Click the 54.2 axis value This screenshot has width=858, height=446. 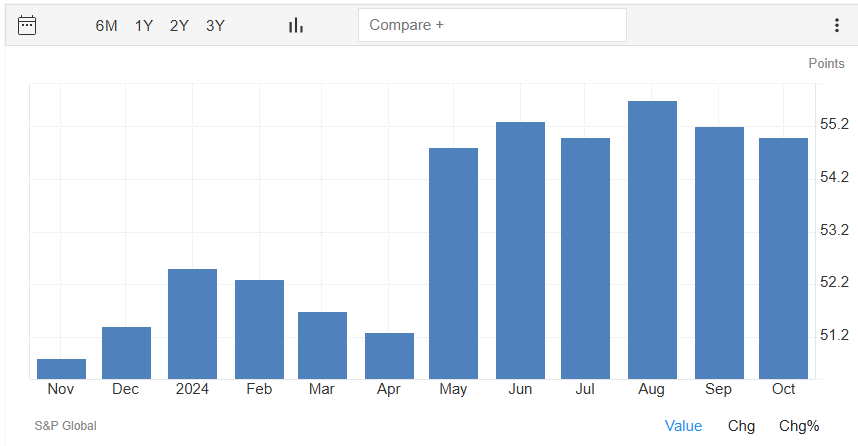834,177
